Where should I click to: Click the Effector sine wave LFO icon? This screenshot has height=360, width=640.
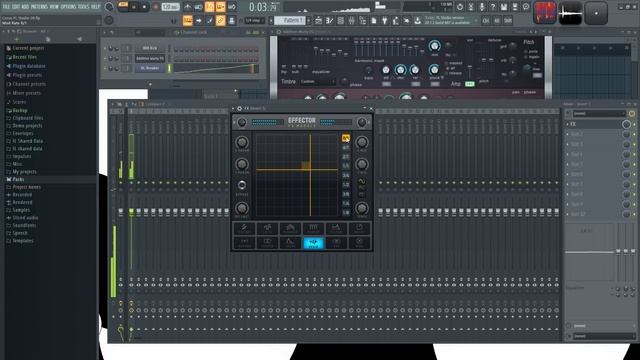(362, 181)
